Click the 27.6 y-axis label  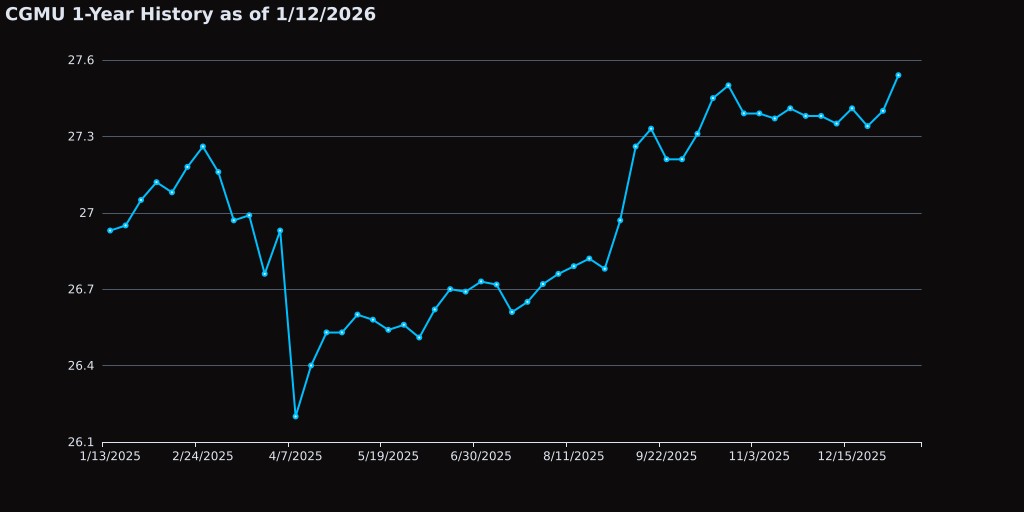pyautogui.click(x=80, y=60)
